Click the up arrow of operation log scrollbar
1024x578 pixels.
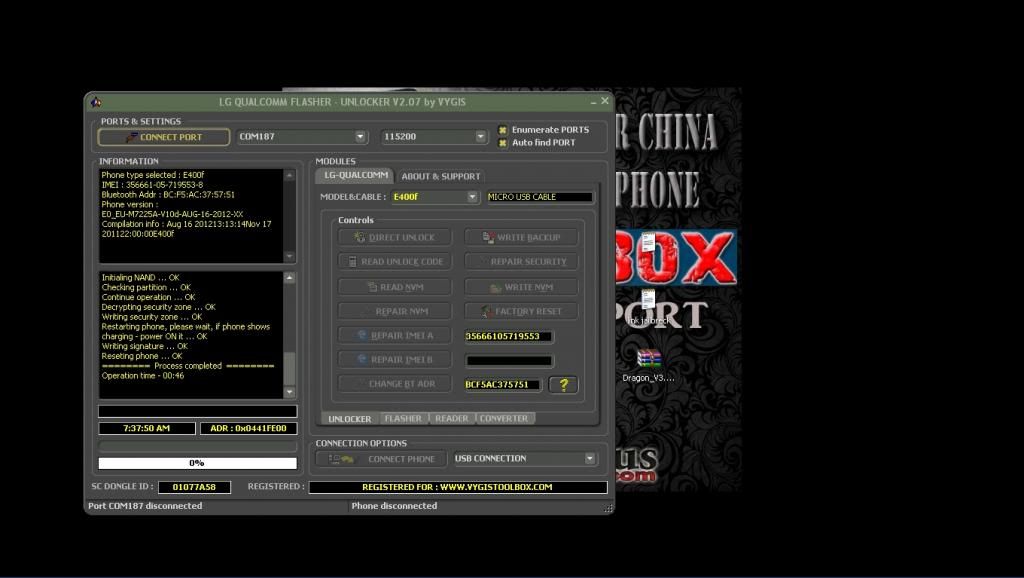[x=290, y=278]
